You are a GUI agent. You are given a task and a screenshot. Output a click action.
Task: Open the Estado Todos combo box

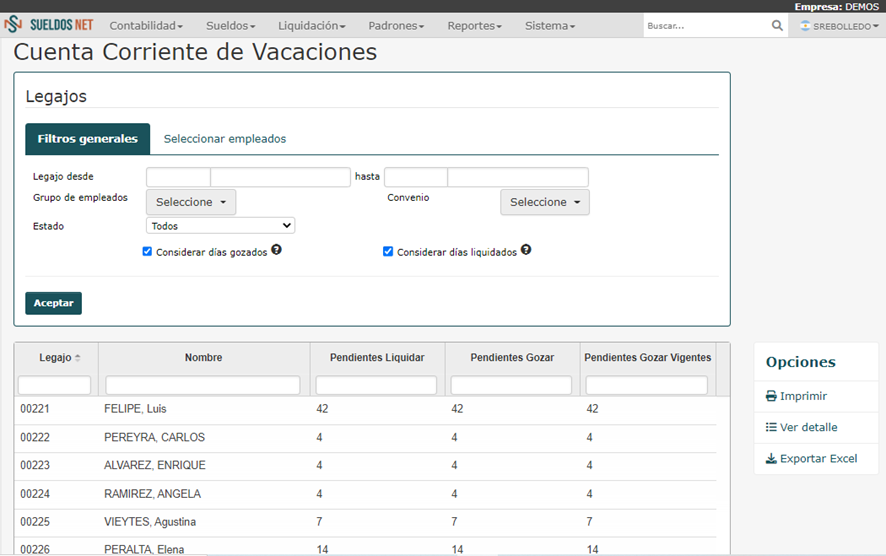[220, 225]
